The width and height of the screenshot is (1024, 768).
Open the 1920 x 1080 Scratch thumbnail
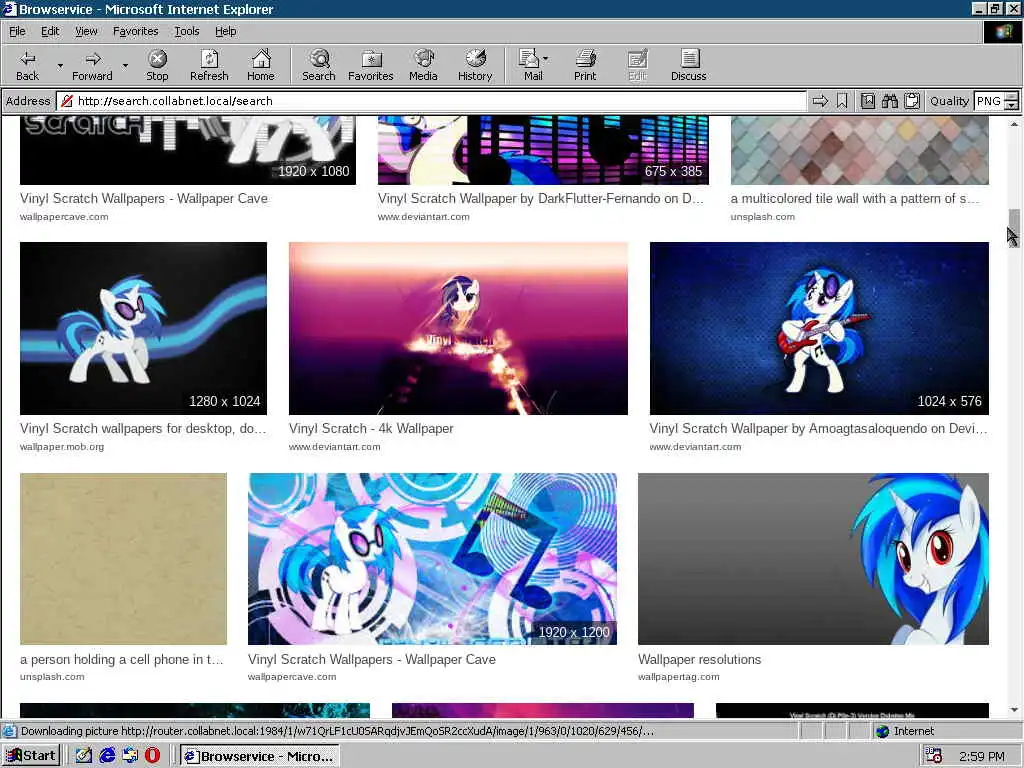[x=187, y=150]
